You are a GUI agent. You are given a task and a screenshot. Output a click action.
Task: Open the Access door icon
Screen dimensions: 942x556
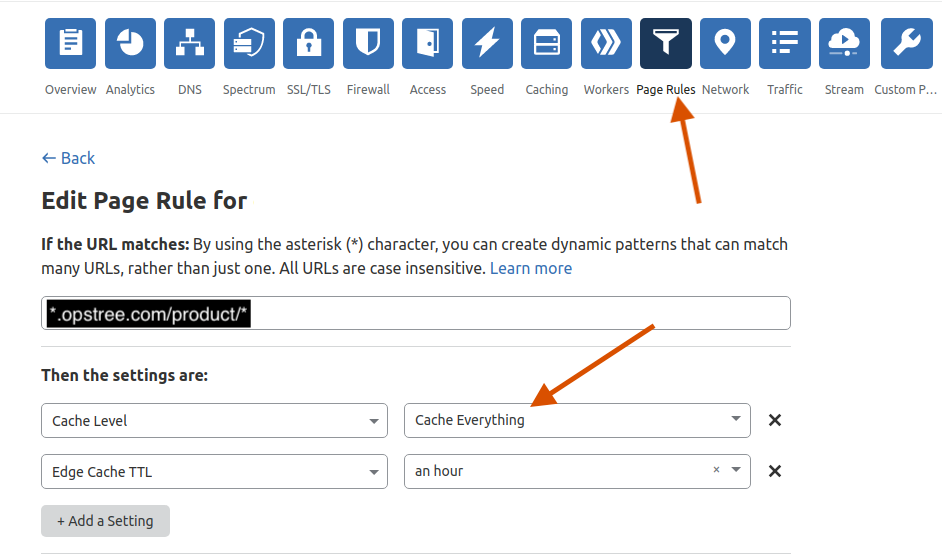428,43
